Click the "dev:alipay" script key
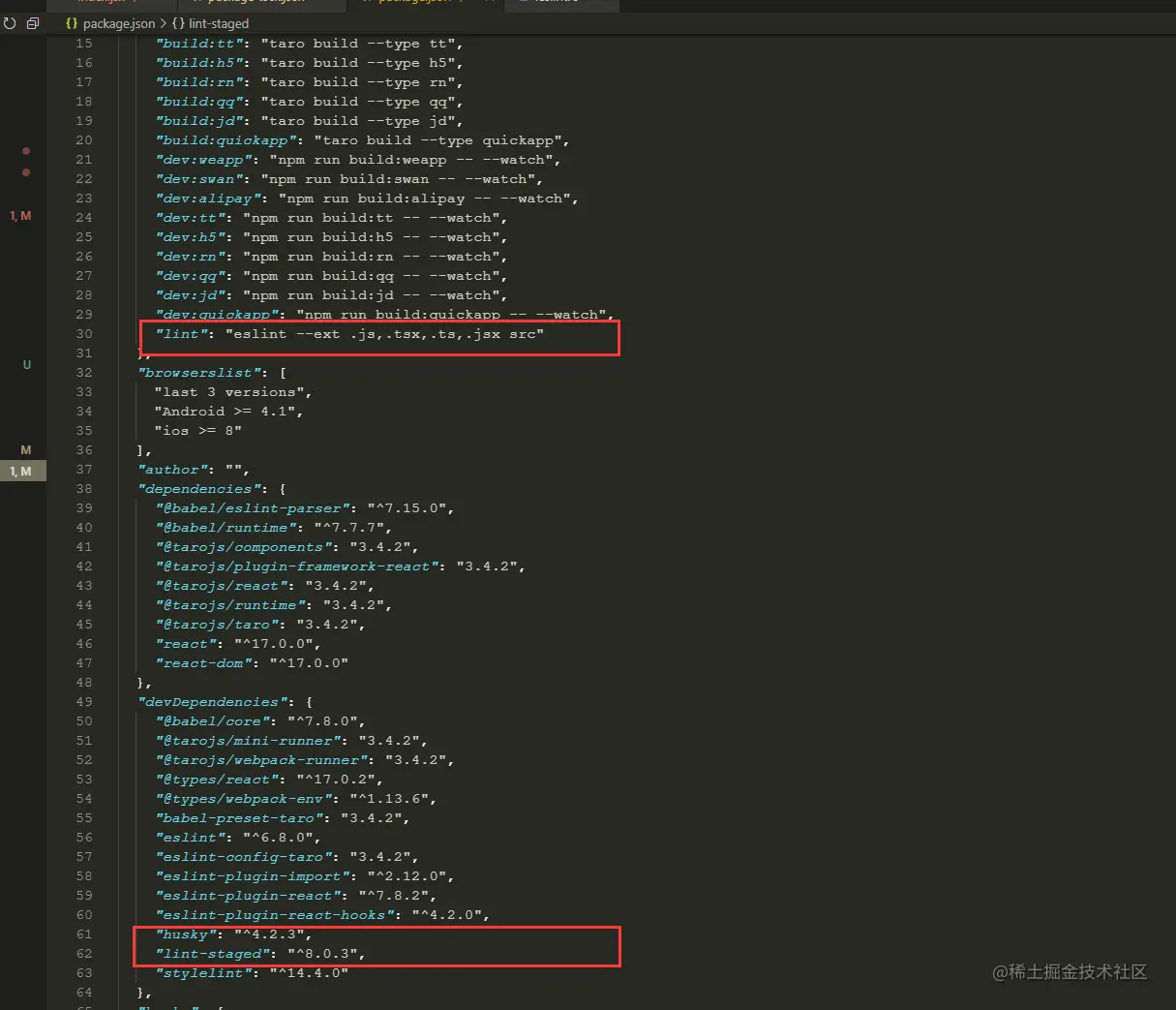Viewport: 1176px width, 1010px height. point(208,199)
